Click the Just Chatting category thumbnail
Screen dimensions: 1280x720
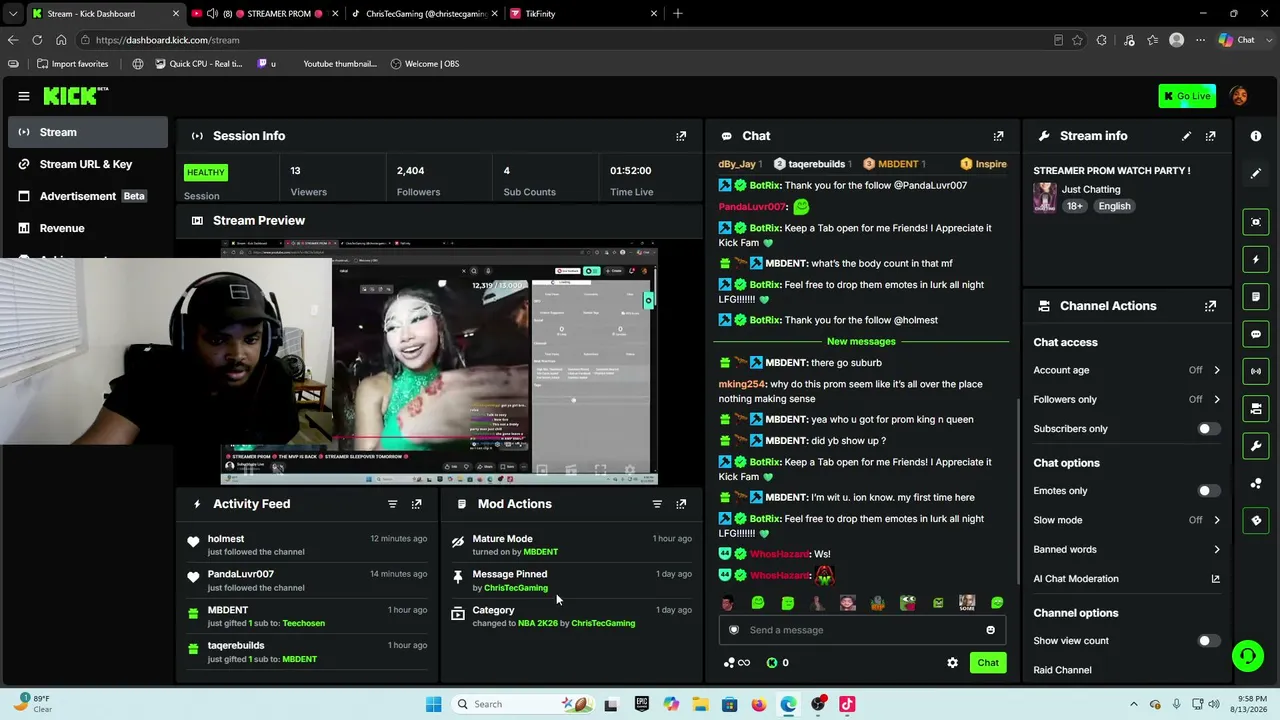(x=1045, y=197)
